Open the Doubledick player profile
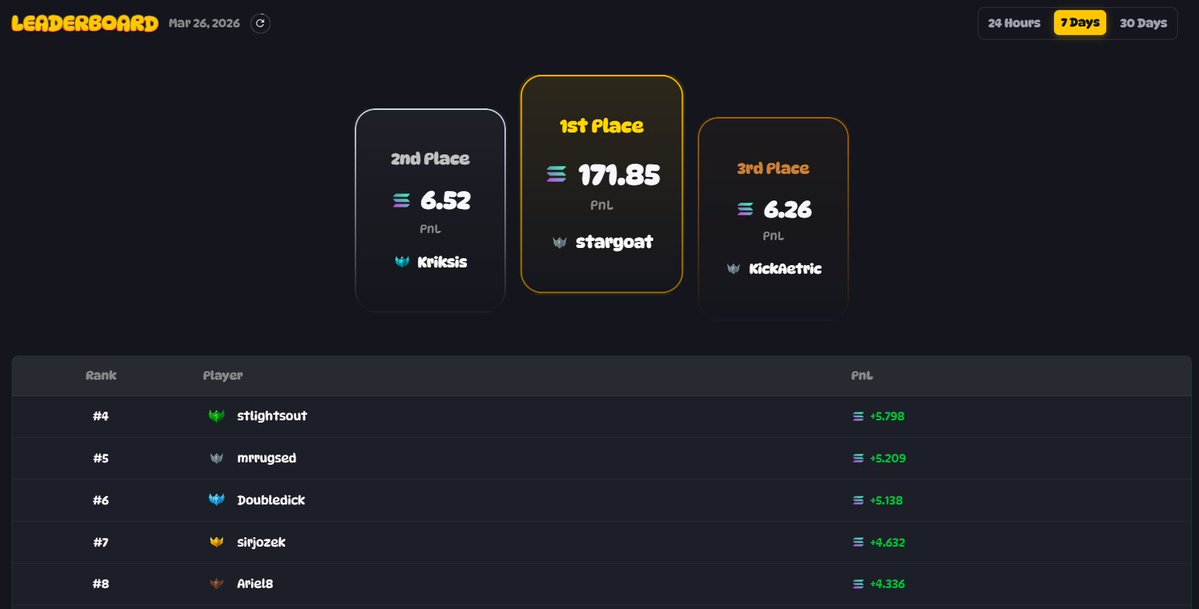The width and height of the screenshot is (1199, 609). click(271, 500)
